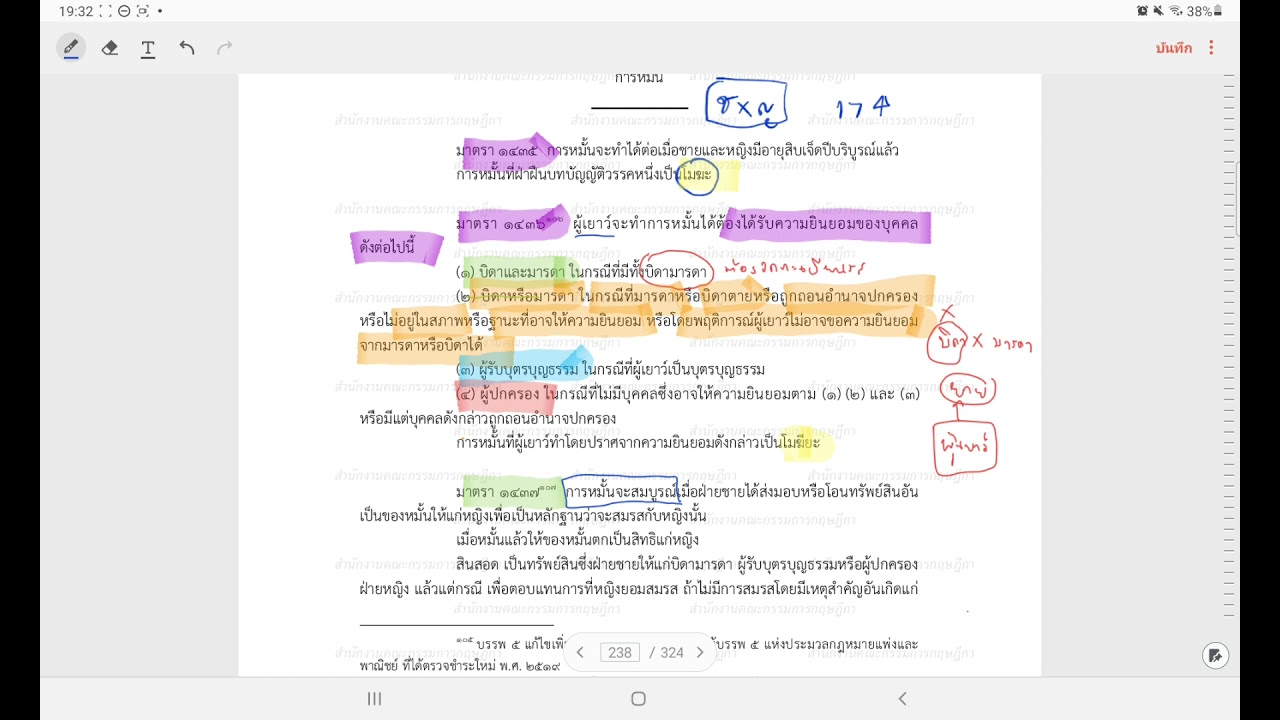Tap the Android back button

pyautogui.click(x=902, y=699)
